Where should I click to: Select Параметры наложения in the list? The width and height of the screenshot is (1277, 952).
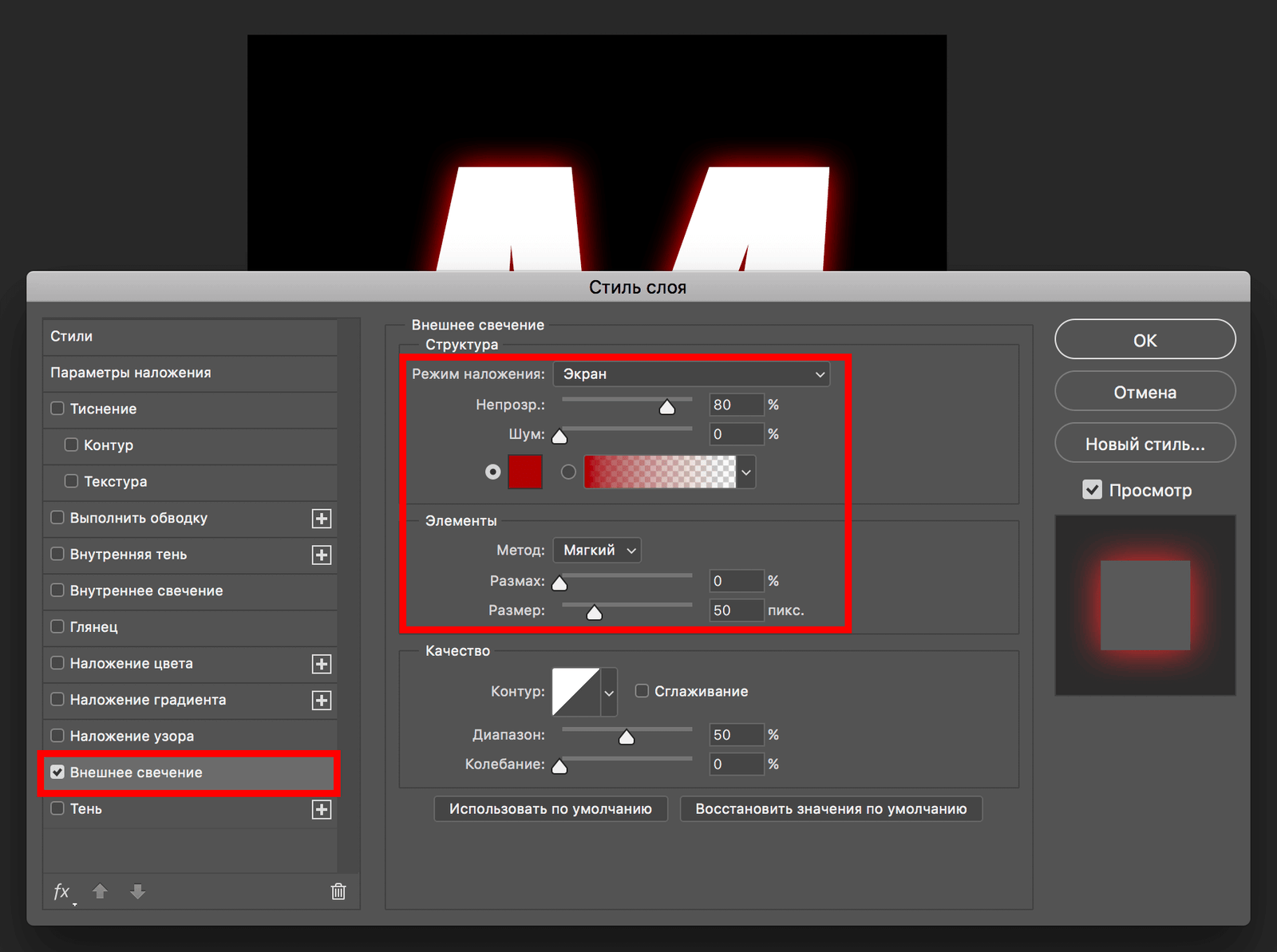click(131, 373)
